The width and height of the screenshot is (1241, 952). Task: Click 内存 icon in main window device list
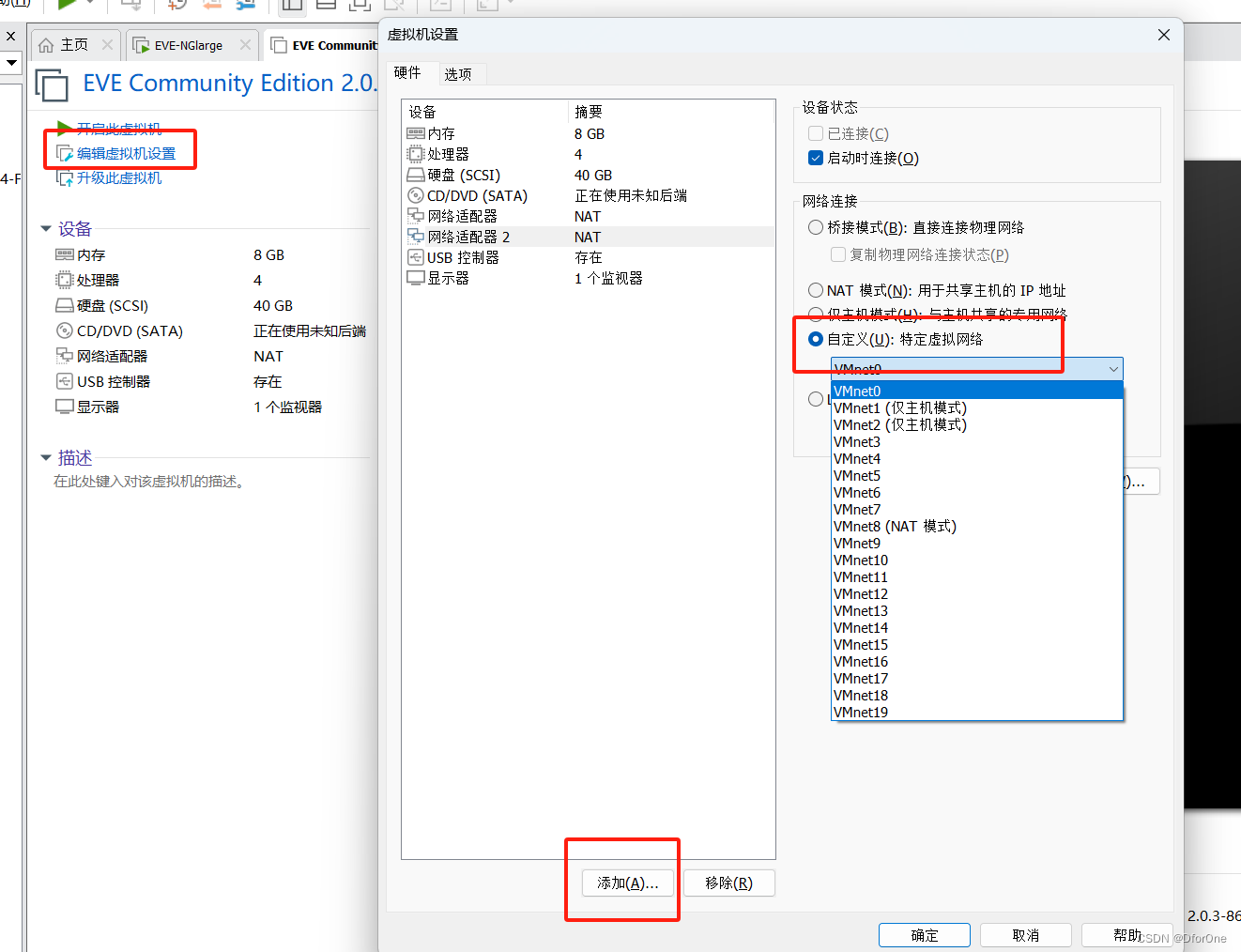click(x=65, y=254)
